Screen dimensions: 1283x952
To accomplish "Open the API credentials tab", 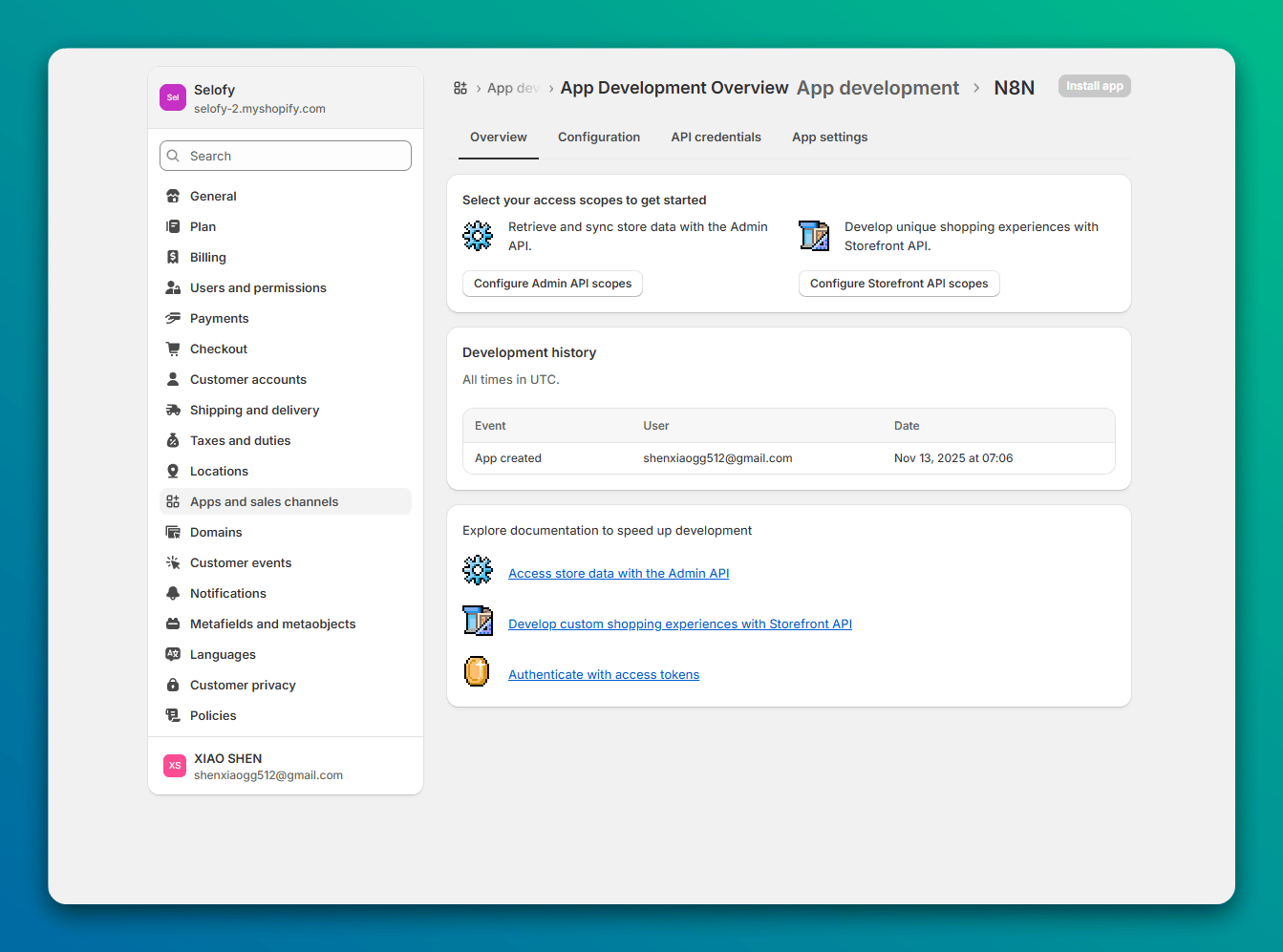I will point(716,138).
